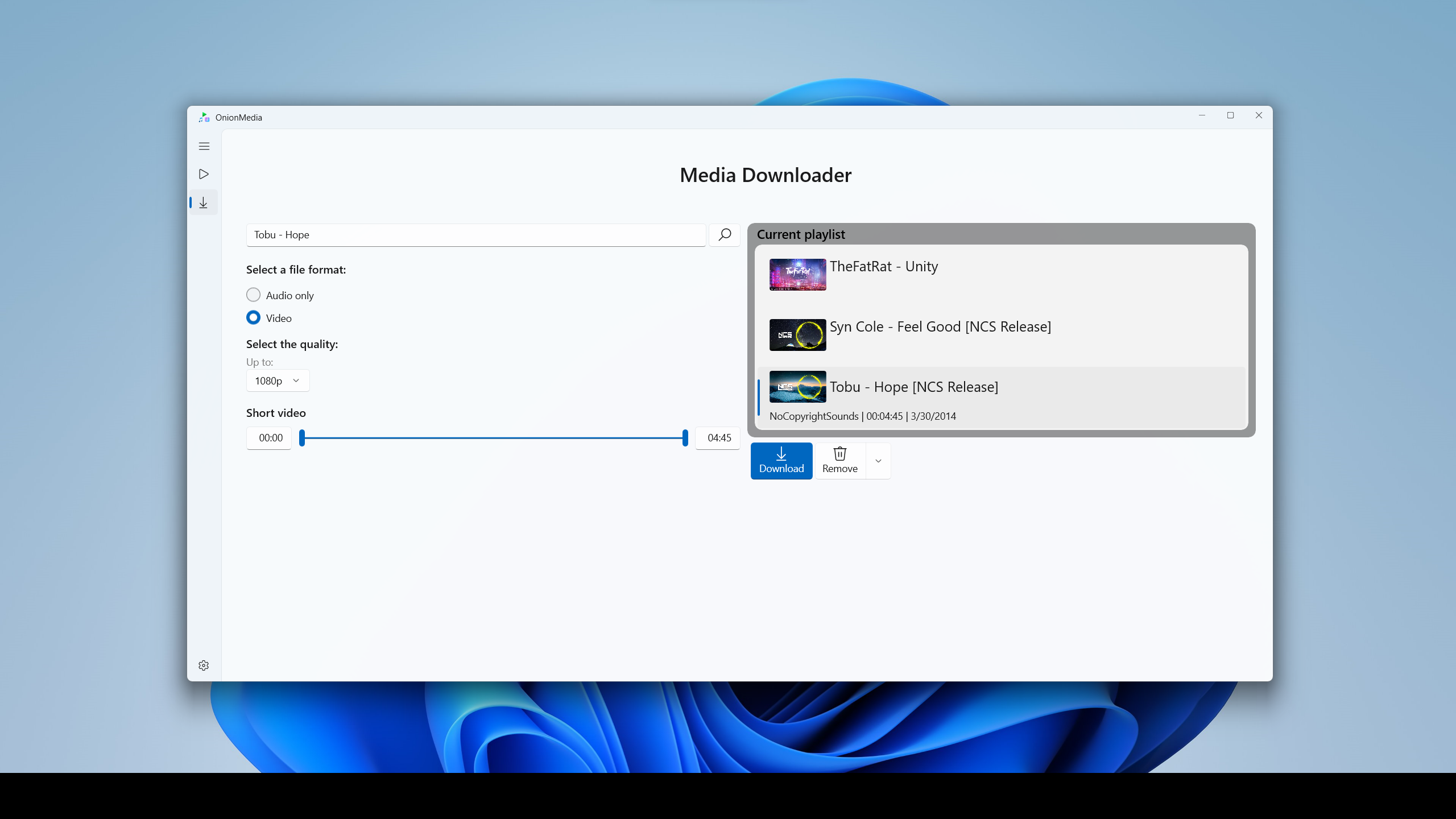
Task: Click the middle of the short video slider track
Action: [x=494, y=438]
